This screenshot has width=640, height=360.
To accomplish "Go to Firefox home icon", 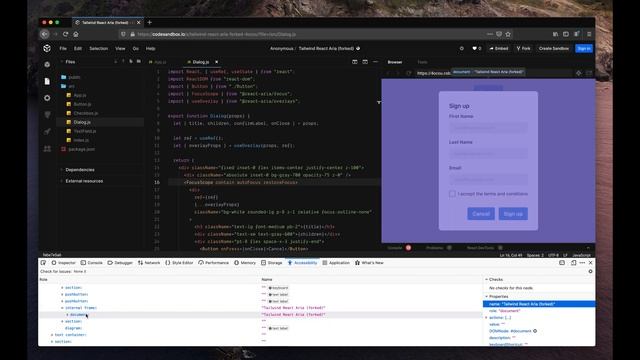I will click(x=76, y=34).
